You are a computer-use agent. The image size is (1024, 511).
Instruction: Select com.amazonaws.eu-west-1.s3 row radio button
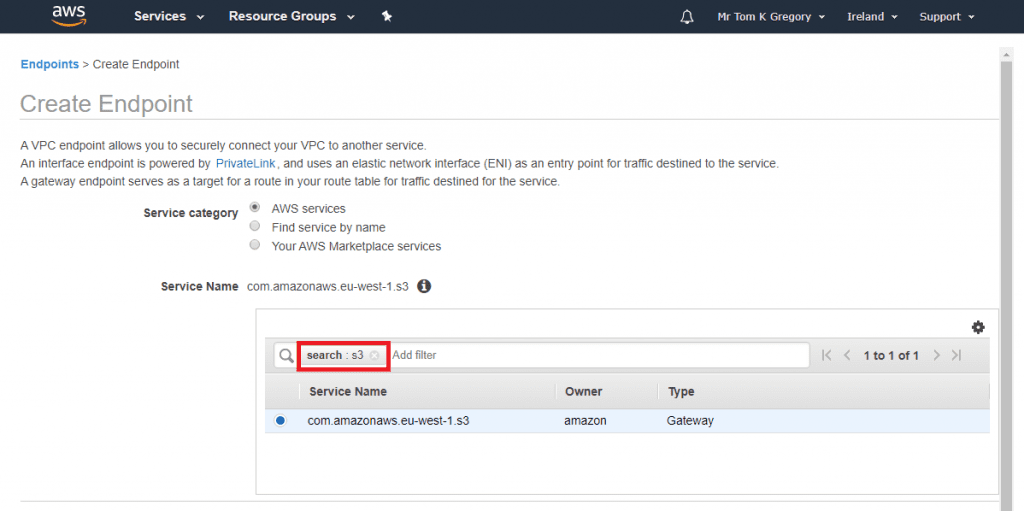coord(280,421)
